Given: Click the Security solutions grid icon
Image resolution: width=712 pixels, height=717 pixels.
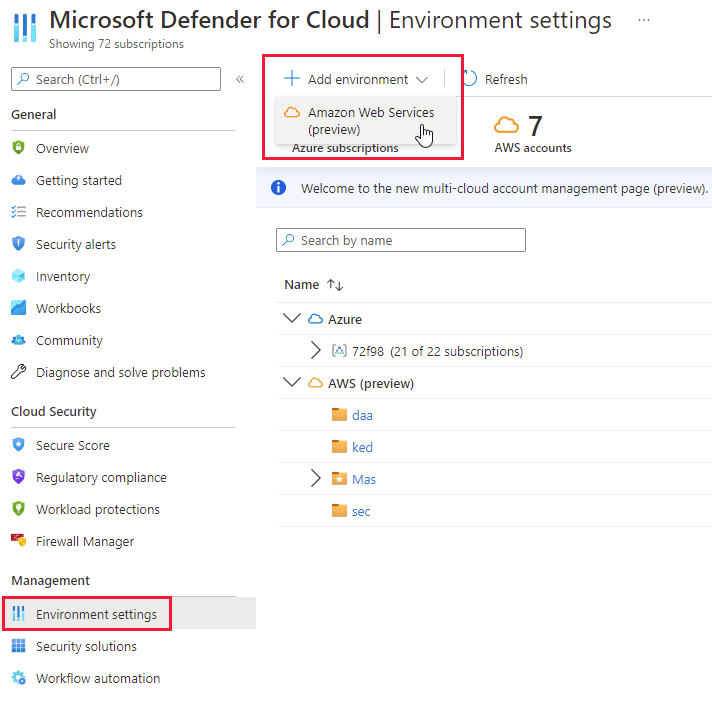Looking at the screenshot, I should tap(18, 646).
